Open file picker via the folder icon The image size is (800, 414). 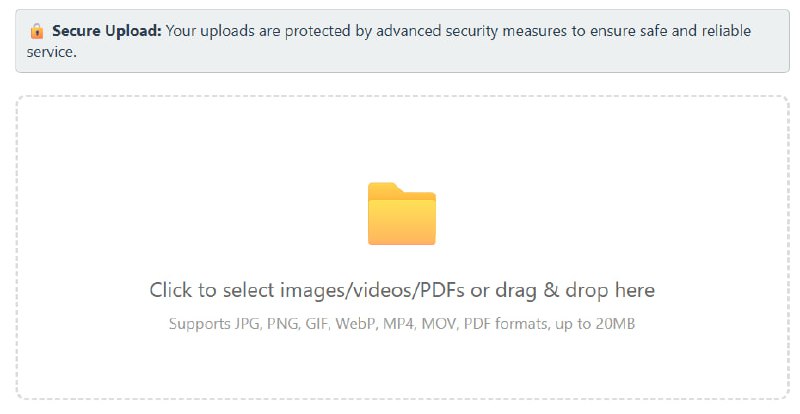pyautogui.click(x=402, y=213)
